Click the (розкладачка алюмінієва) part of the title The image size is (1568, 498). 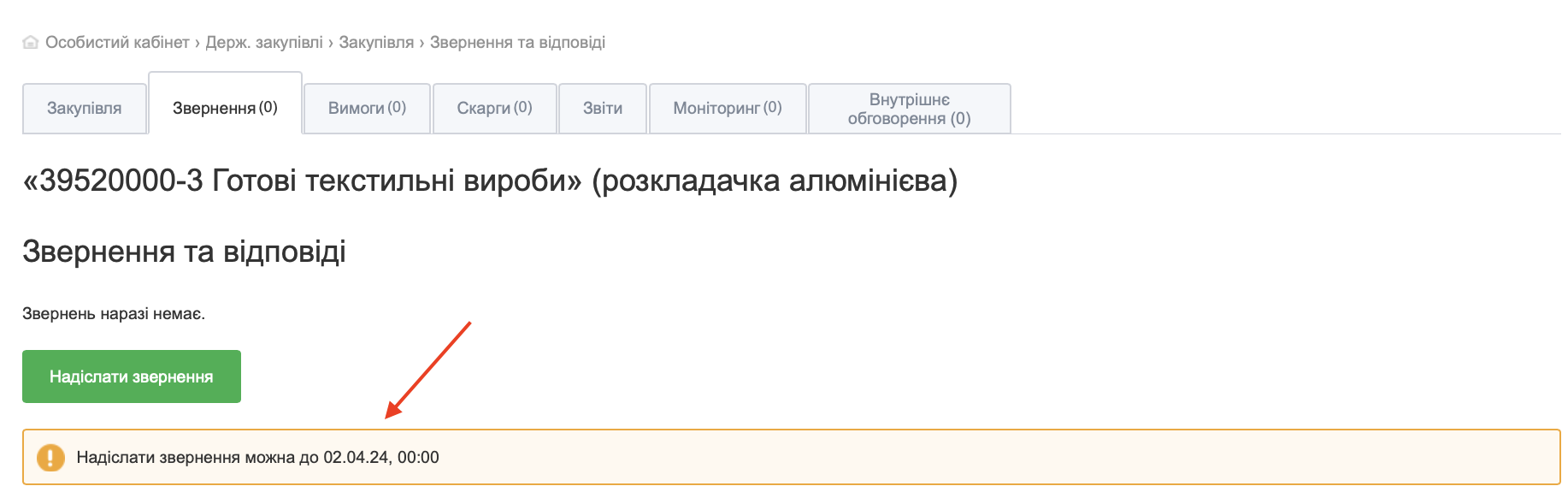tap(774, 181)
